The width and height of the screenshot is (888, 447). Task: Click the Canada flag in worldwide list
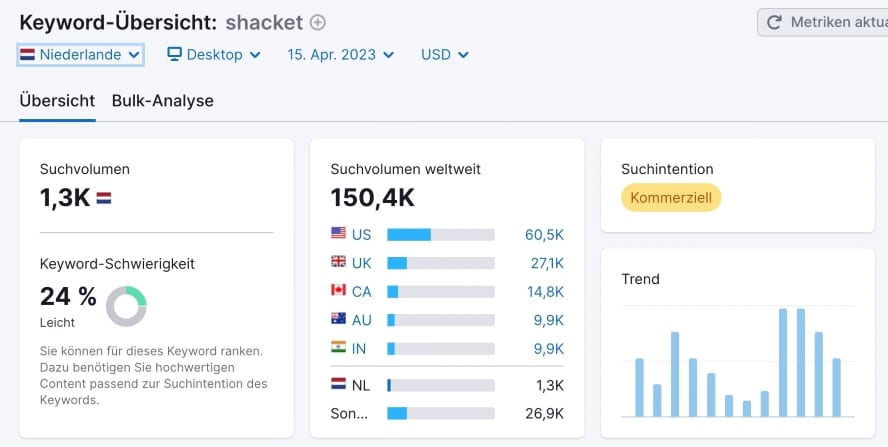pyautogui.click(x=338, y=291)
